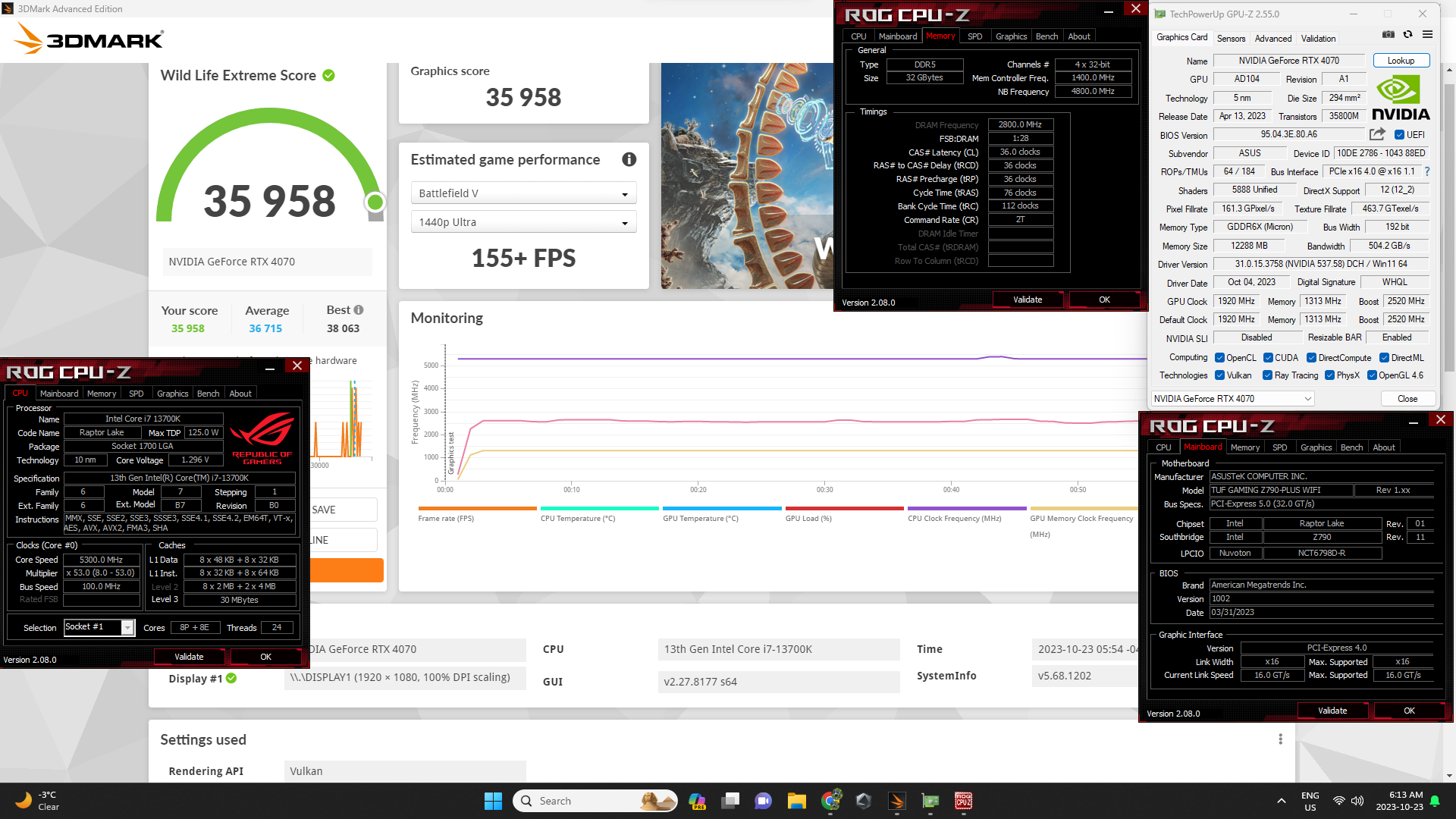This screenshot has width=1456, height=819.
Task: Switch to the Sensors tab in GPU-Z
Action: (1231, 38)
